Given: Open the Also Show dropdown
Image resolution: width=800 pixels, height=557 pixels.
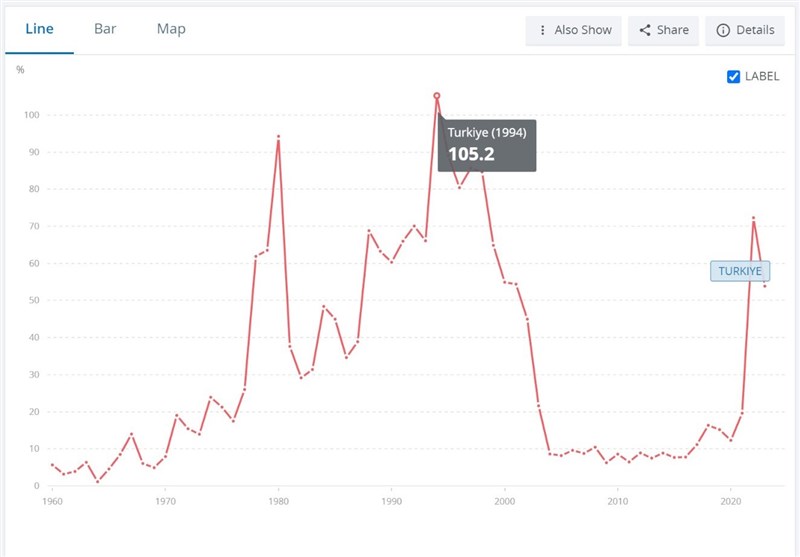Looking at the screenshot, I should tap(573, 31).
